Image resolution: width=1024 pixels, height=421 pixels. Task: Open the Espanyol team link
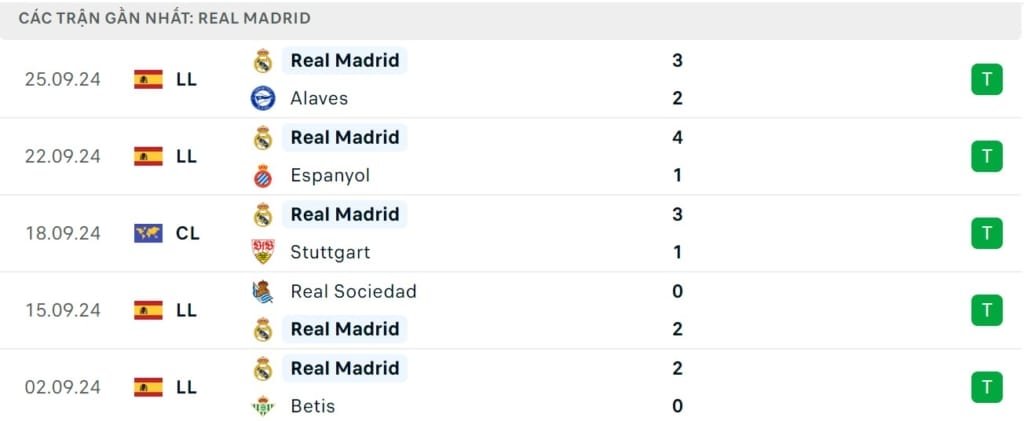[330, 175]
